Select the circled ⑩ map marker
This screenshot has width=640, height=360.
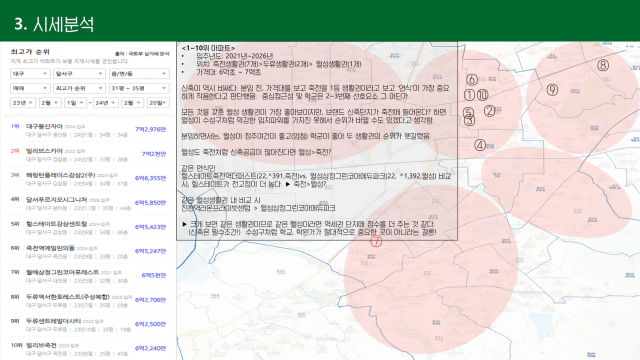coord(482,95)
